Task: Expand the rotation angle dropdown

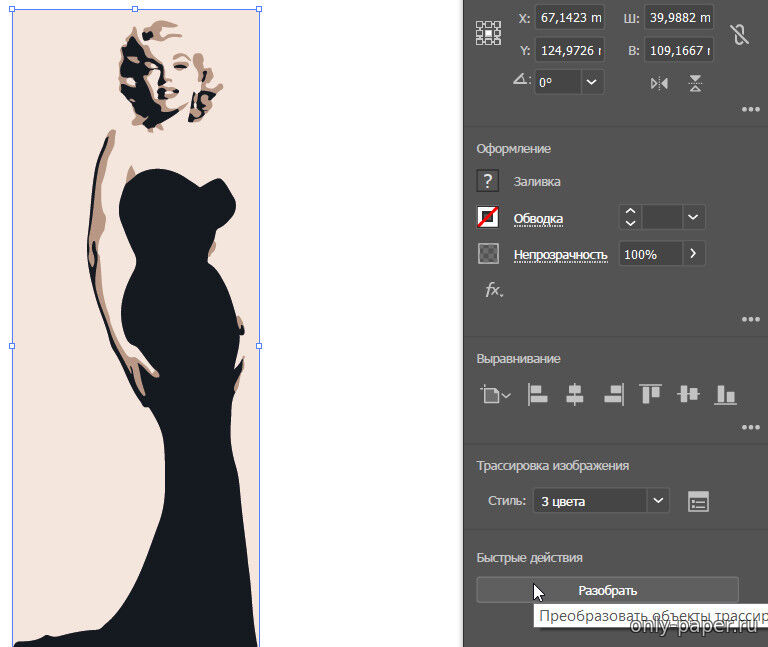Action: pos(592,82)
